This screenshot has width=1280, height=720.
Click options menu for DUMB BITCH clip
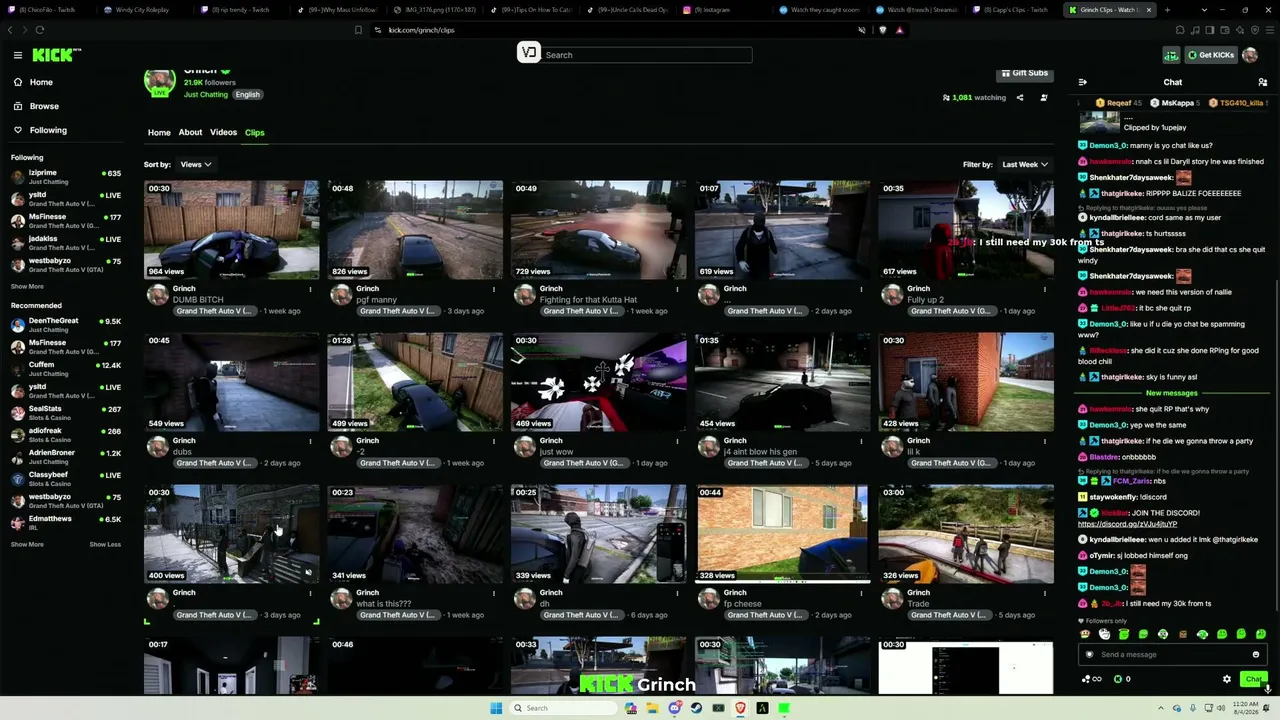[310, 289]
